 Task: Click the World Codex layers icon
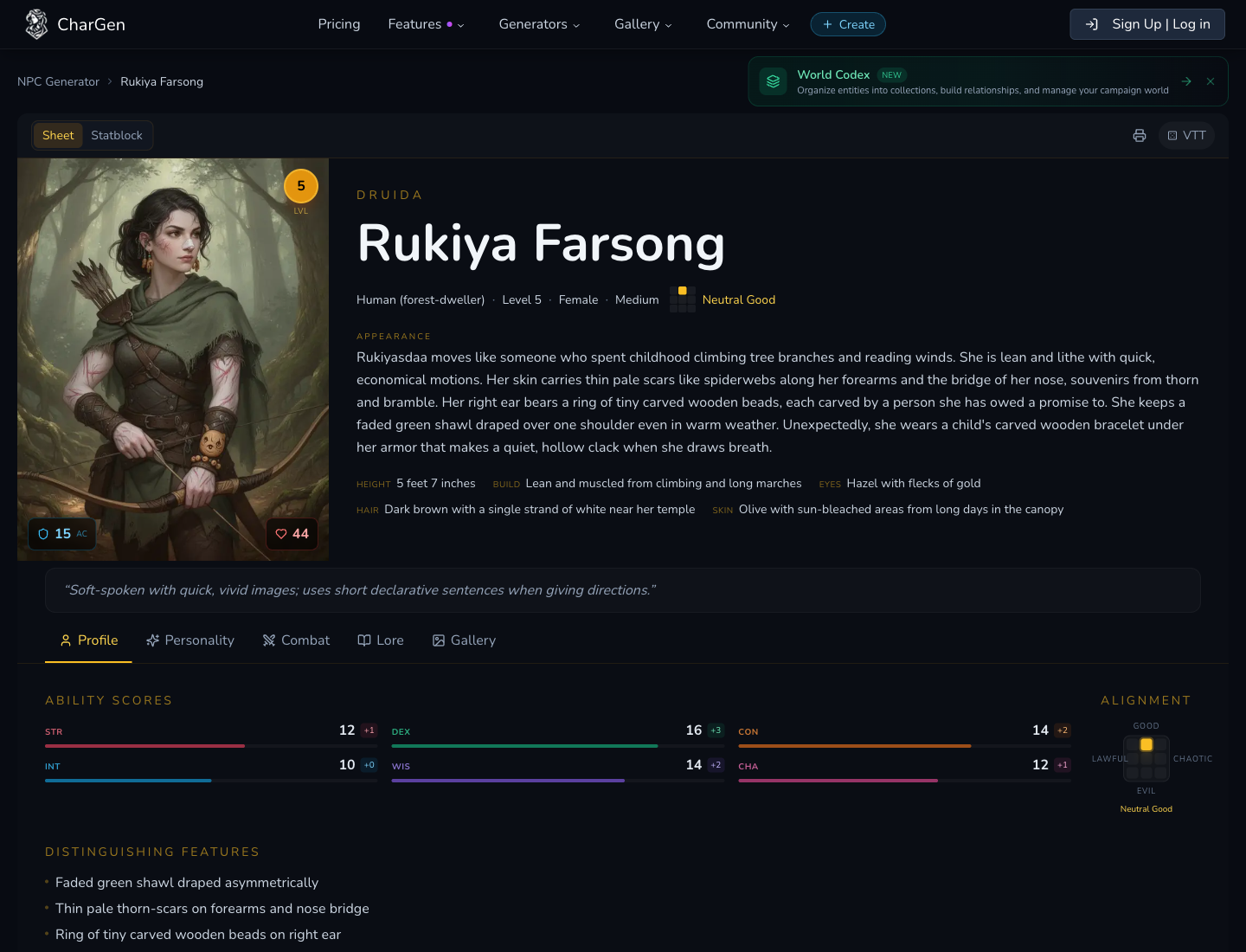(x=773, y=80)
